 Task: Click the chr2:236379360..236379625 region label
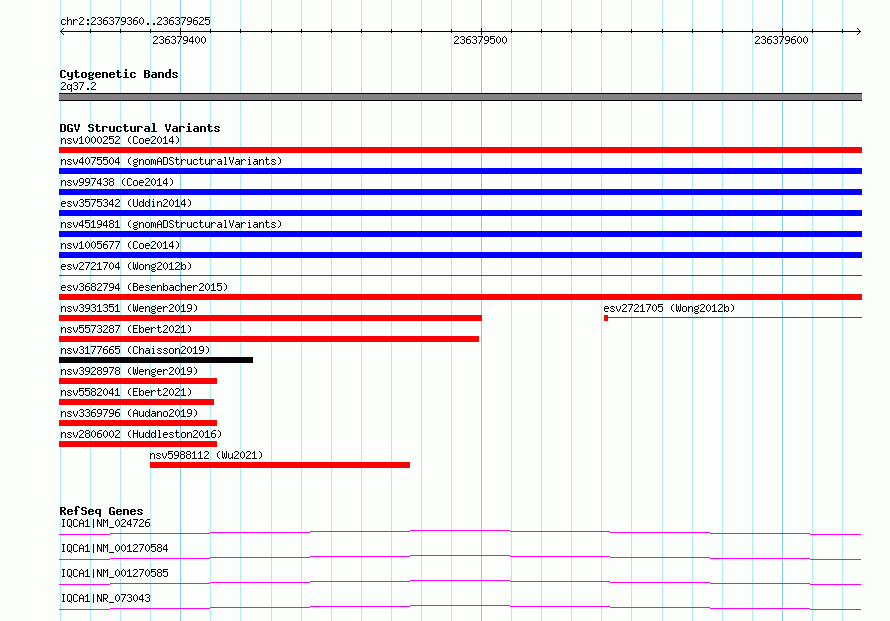pos(135,21)
